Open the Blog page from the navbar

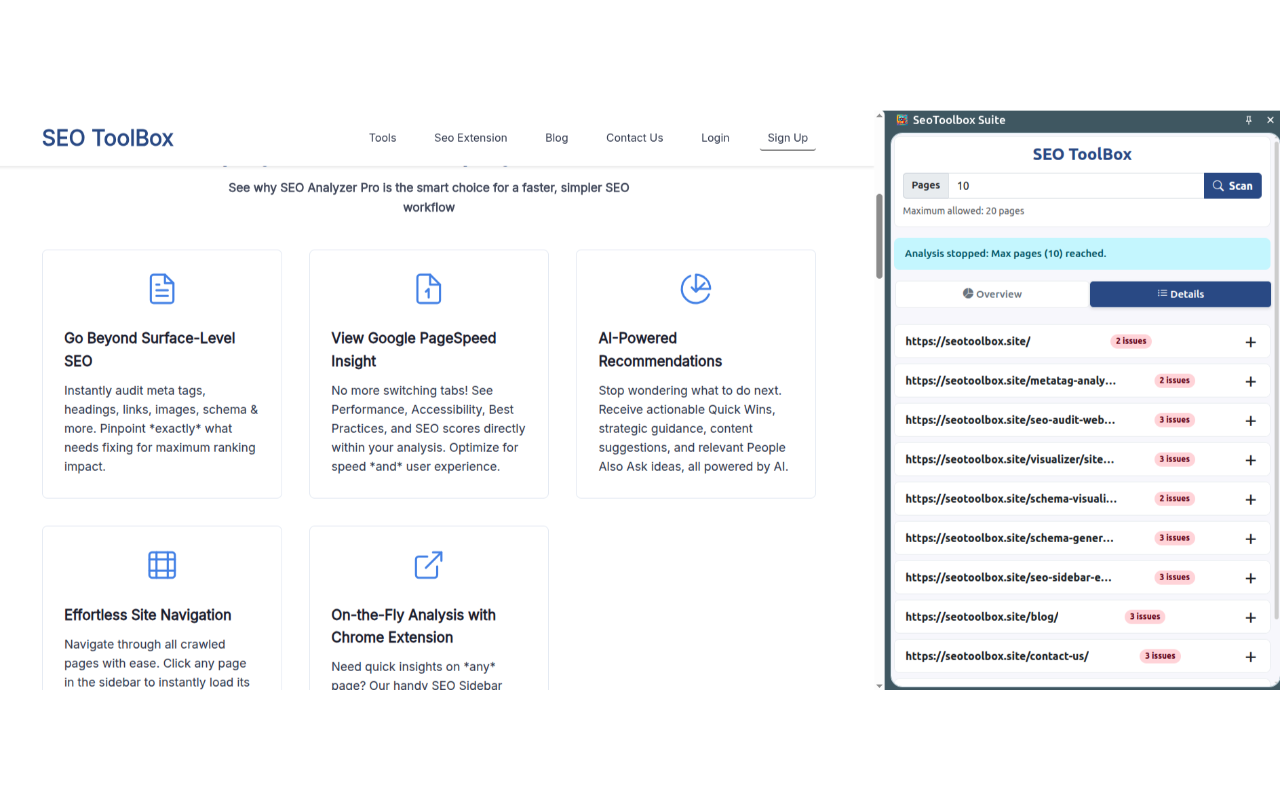click(556, 137)
